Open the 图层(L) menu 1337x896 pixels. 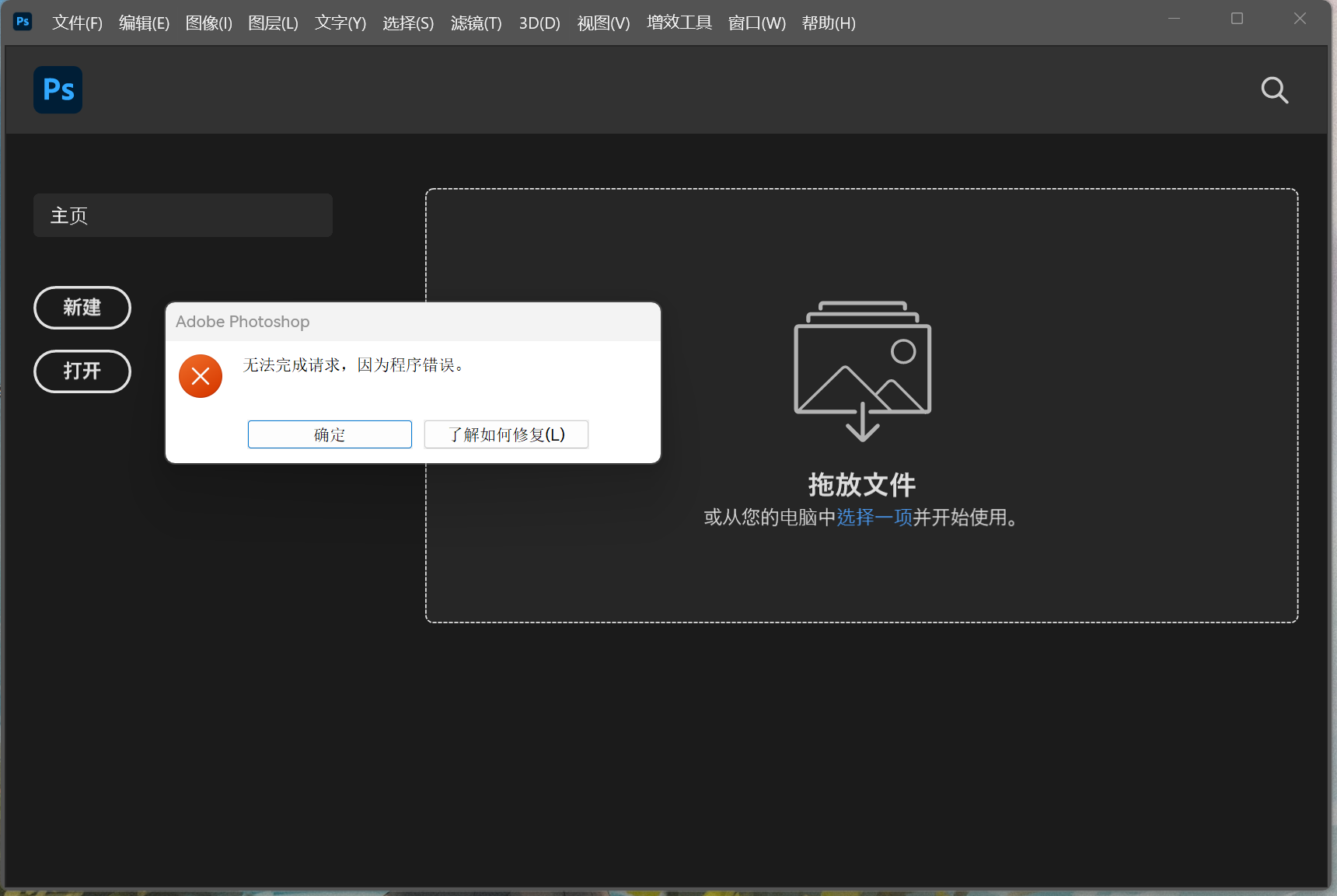click(273, 23)
